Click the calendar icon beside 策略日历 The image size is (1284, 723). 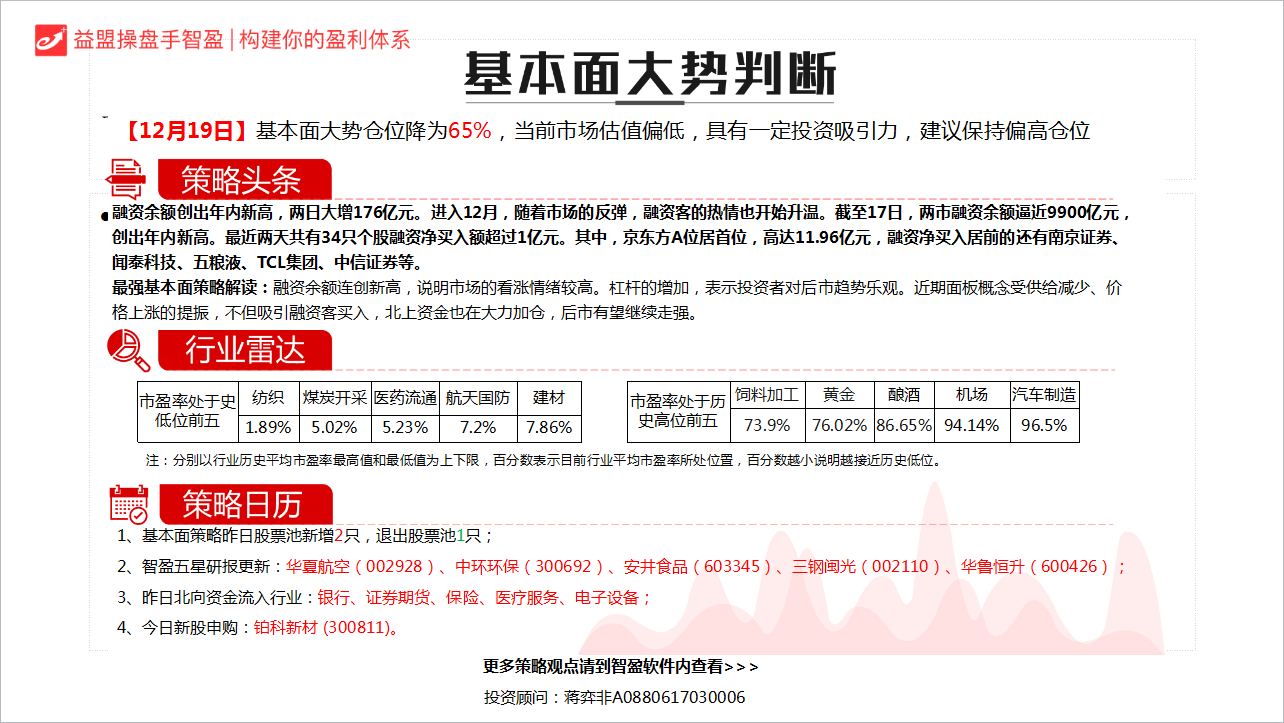pos(129,503)
